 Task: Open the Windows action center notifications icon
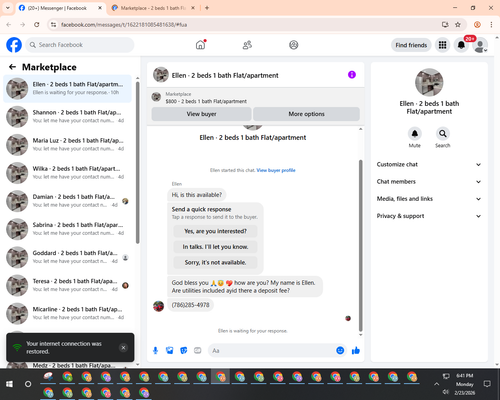487,384
